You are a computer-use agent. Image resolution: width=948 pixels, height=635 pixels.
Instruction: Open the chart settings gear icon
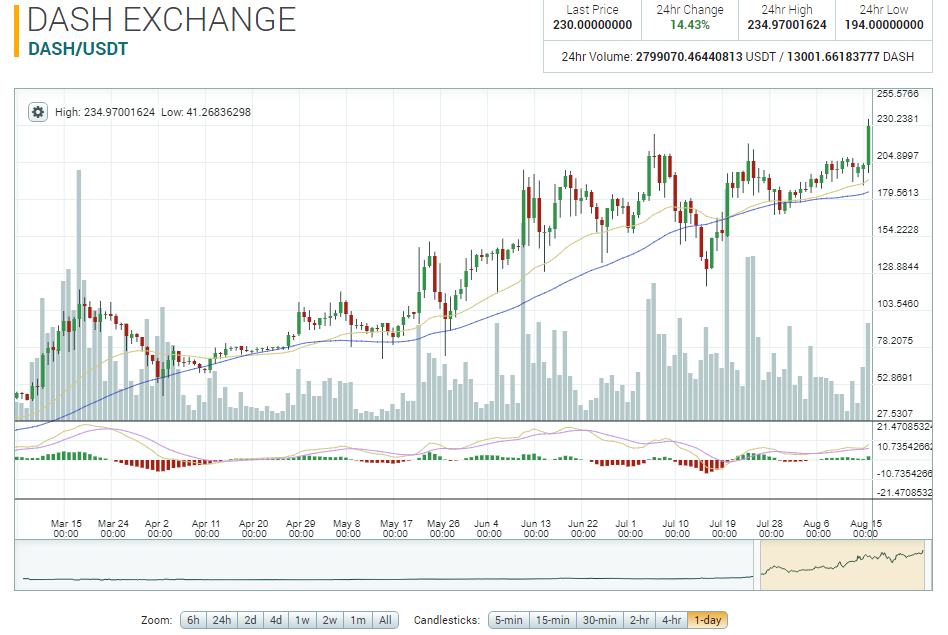pos(37,112)
